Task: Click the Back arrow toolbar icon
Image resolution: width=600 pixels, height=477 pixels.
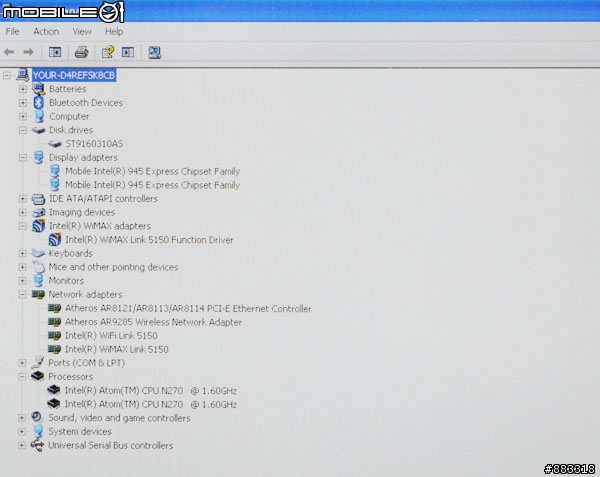Action: [x=9, y=52]
